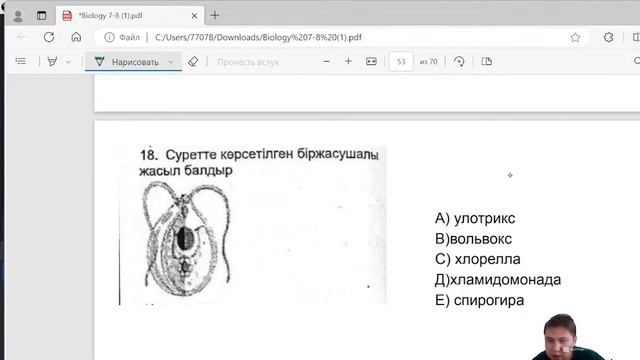The height and width of the screenshot is (360, 640).
Task: Toggle PDF table of contents icon
Action: (x=21, y=62)
